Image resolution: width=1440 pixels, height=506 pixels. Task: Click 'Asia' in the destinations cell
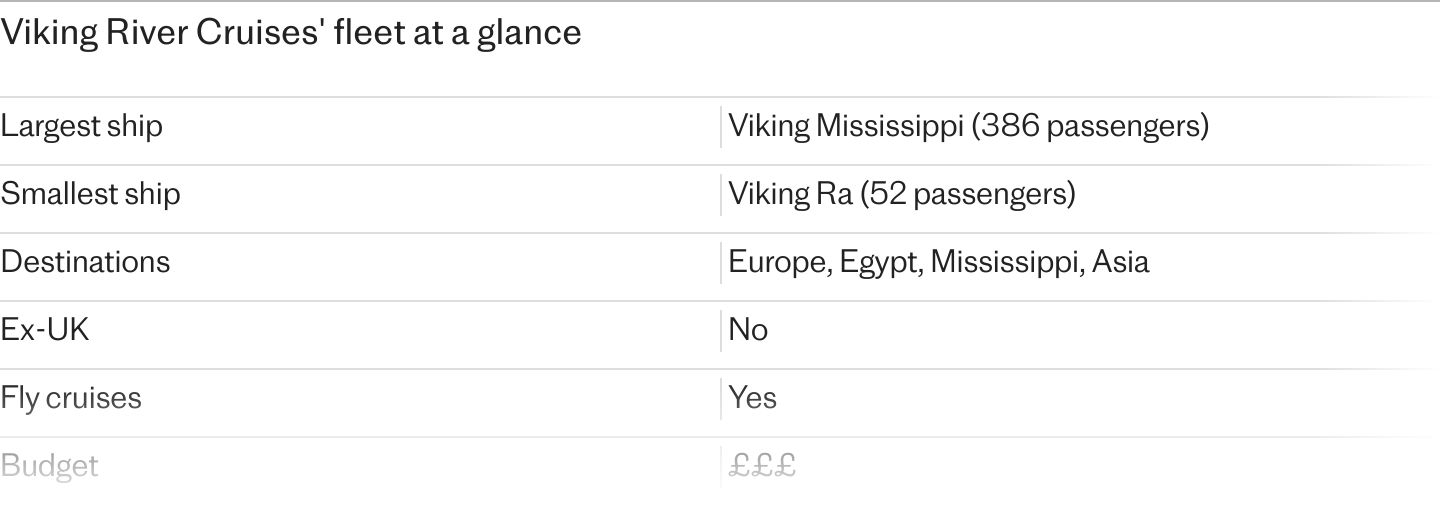click(x=1120, y=262)
